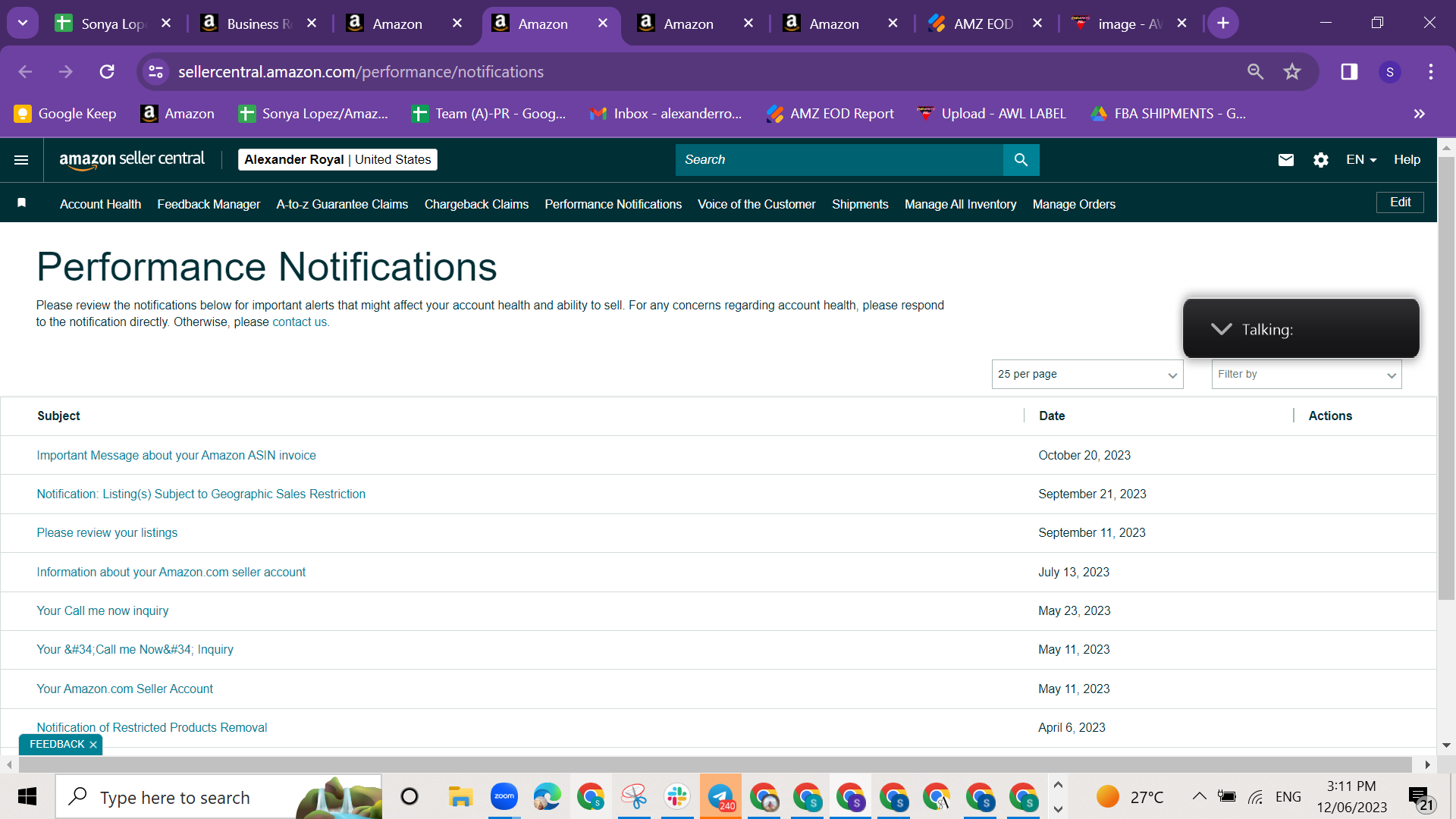Click the search magnifier button in Seller Central

[x=1021, y=160]
